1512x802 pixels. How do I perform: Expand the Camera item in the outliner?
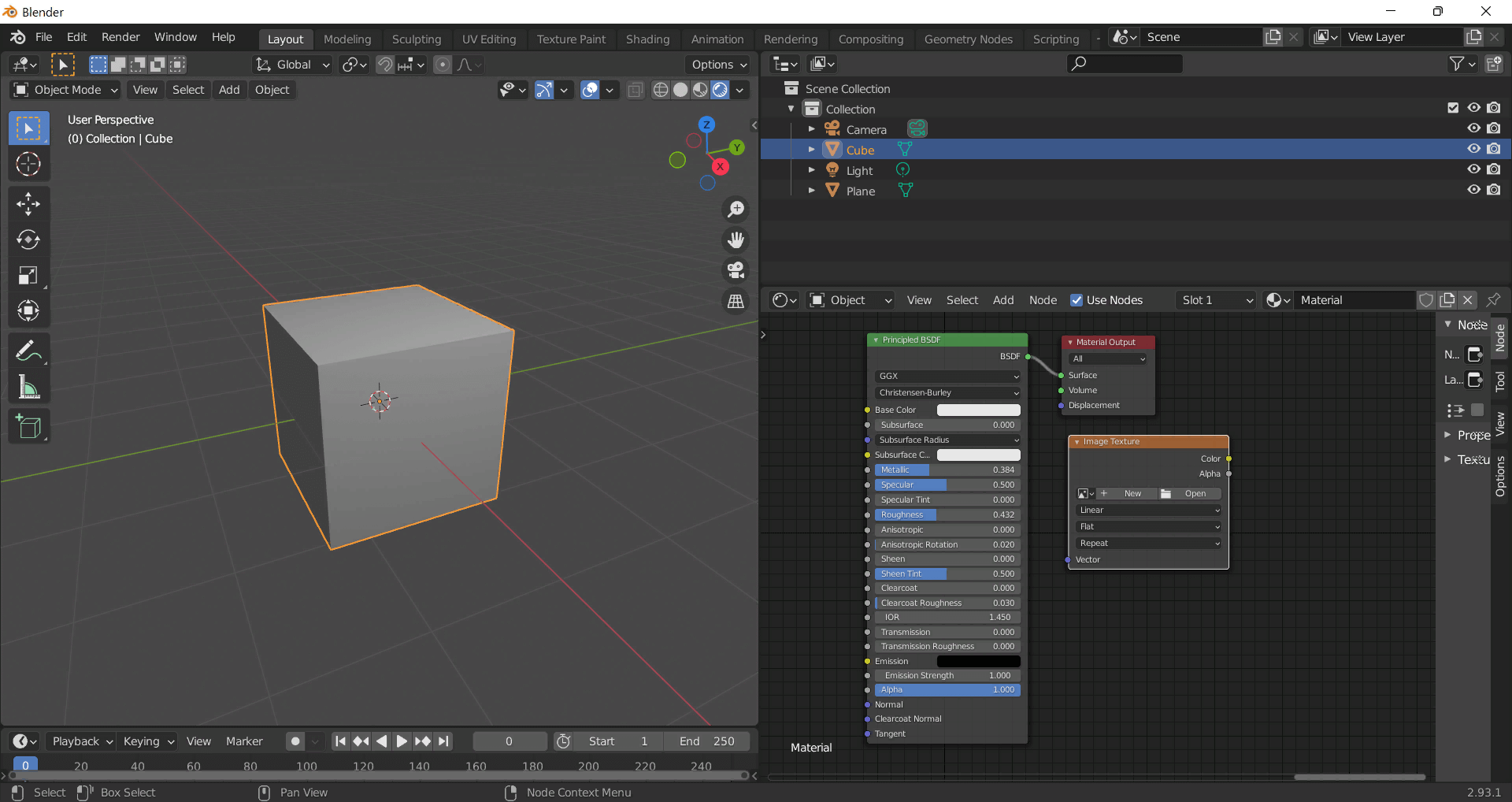pyautogui.click(x=812, y=129)
